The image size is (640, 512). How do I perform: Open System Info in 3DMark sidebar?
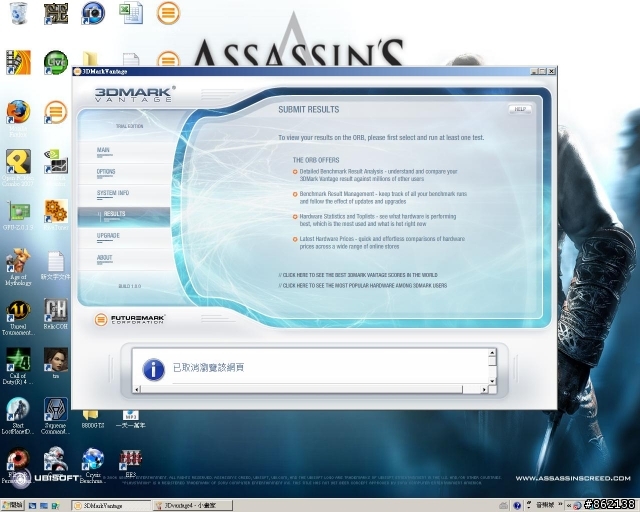coord(113,193)
